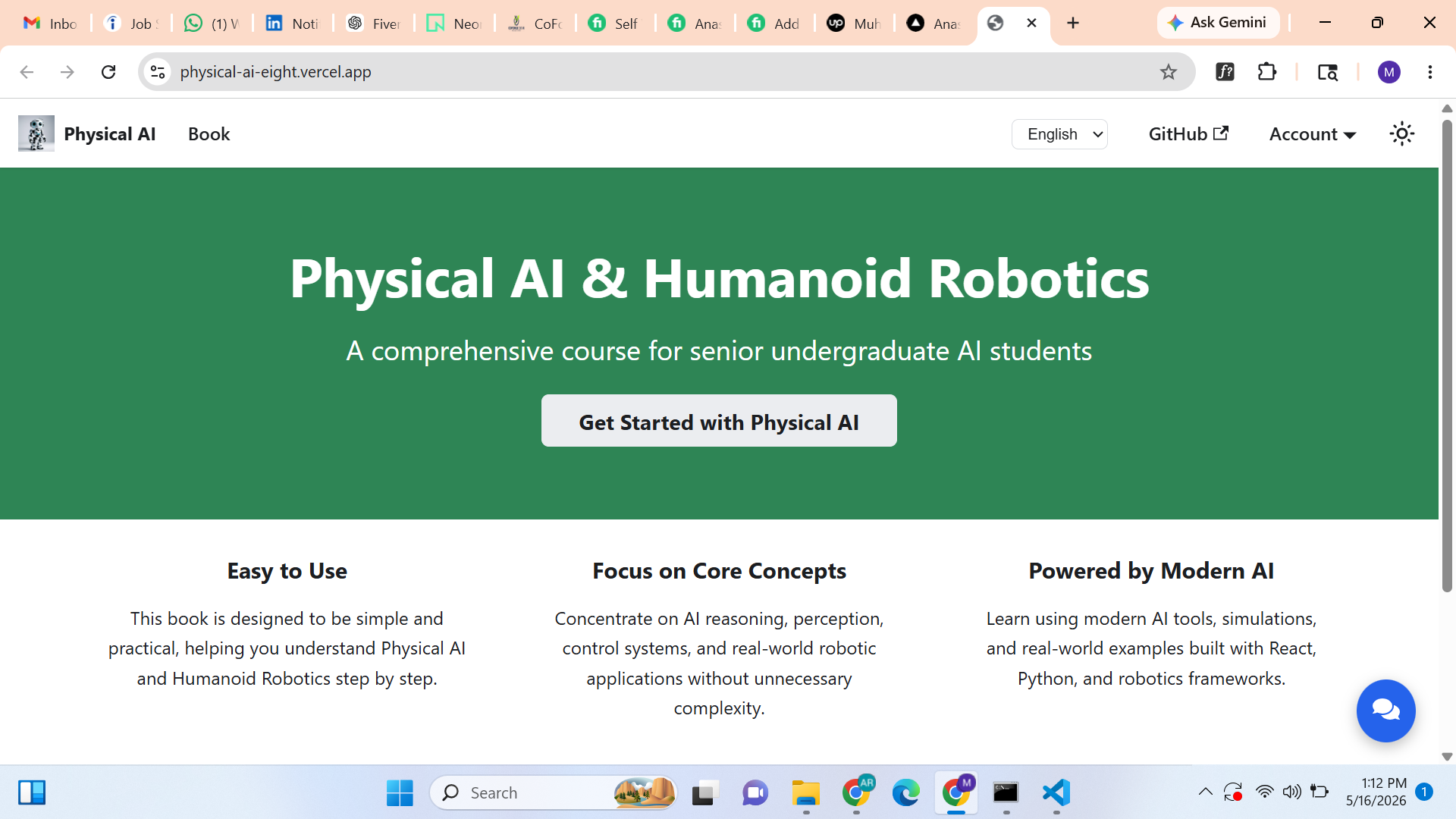
Task: Click the browser back arrow
Action: [x=27, y=72]
